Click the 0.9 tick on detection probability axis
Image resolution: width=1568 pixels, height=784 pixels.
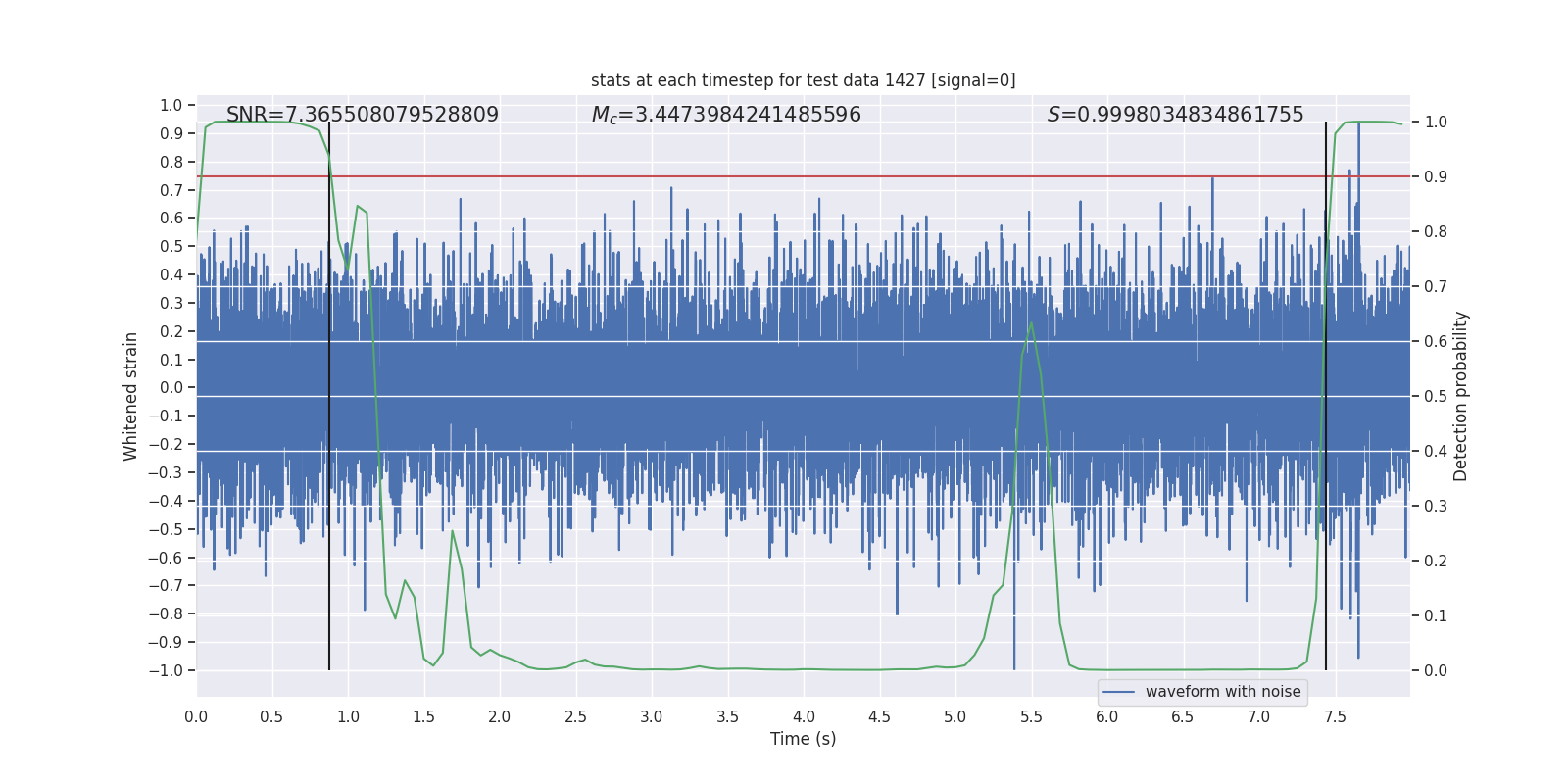click(1436, 177)
